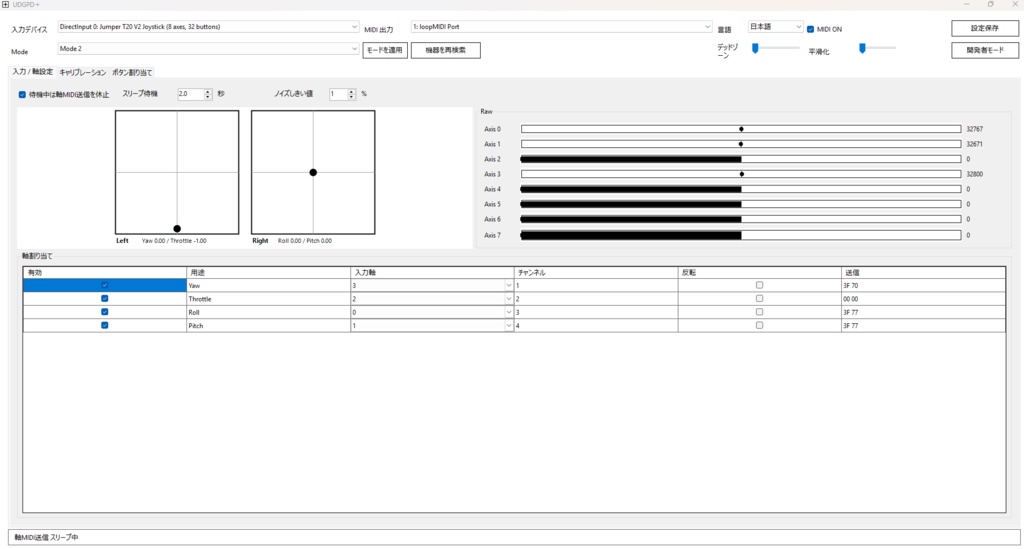Uncheck the 有効 box for Pitch row

point(104,325)
